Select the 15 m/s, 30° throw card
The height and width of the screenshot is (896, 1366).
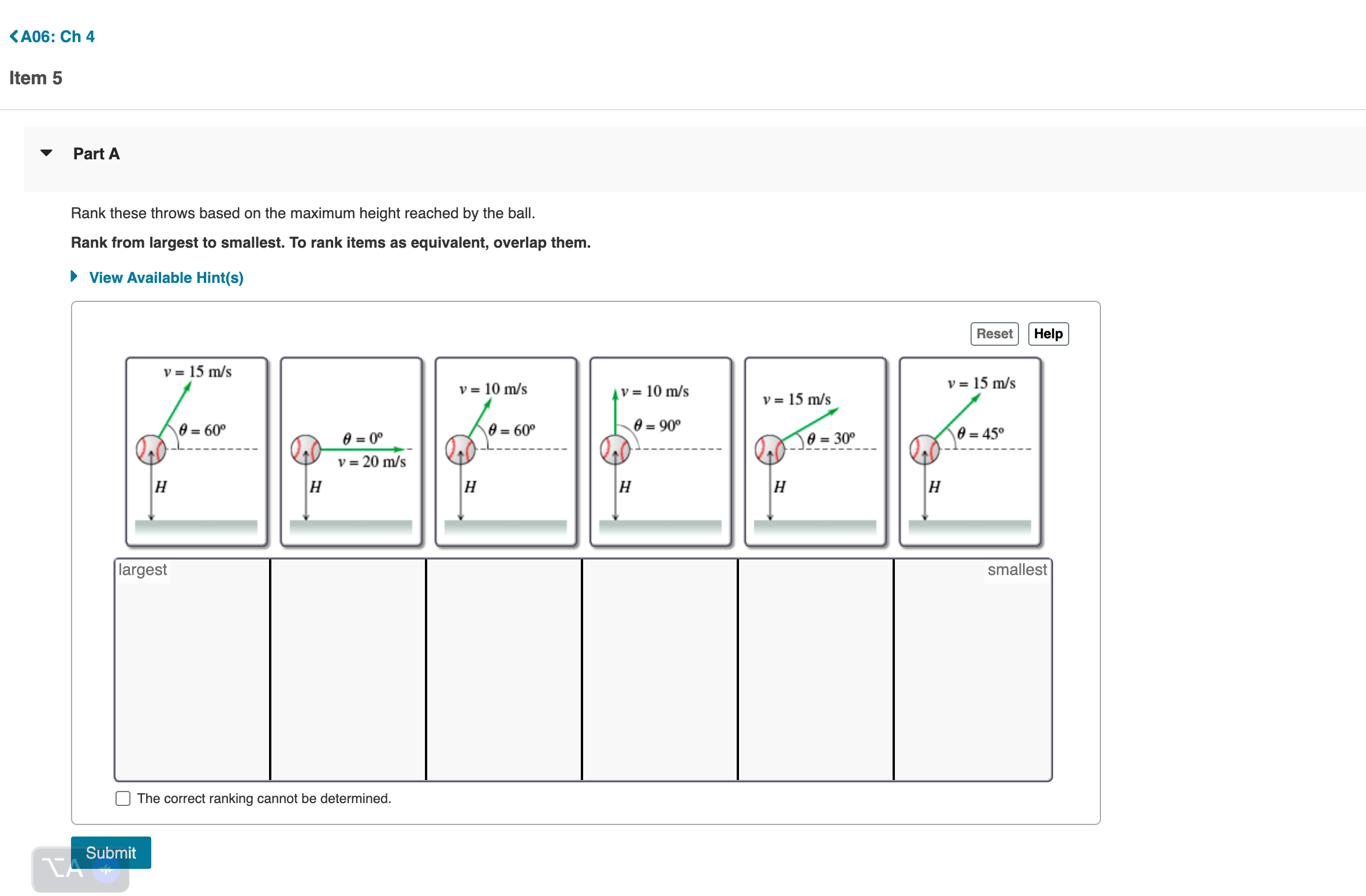coord(815,451)
